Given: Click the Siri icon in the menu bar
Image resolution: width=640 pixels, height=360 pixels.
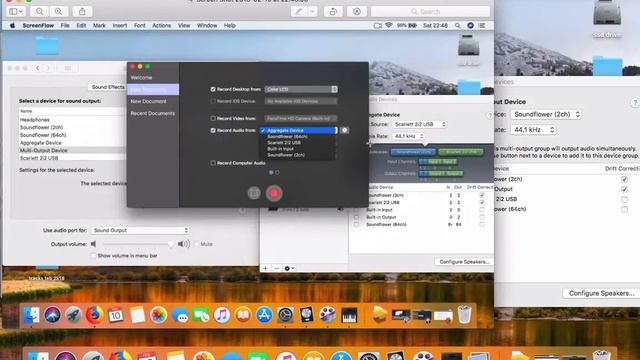Looking at the screenshot, I should coord(470,25).
